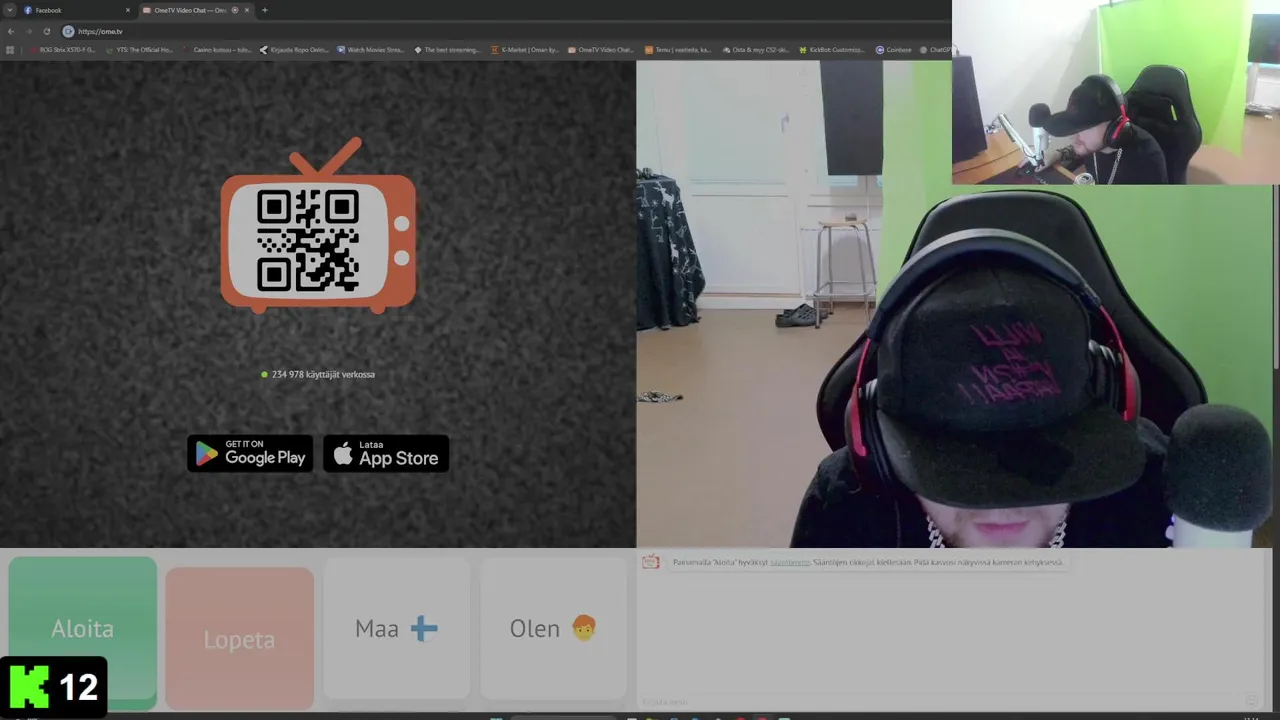1280x720 pixels.
Task: Open the Watch Movies Strea... bookmark
Action: (371, 50)
